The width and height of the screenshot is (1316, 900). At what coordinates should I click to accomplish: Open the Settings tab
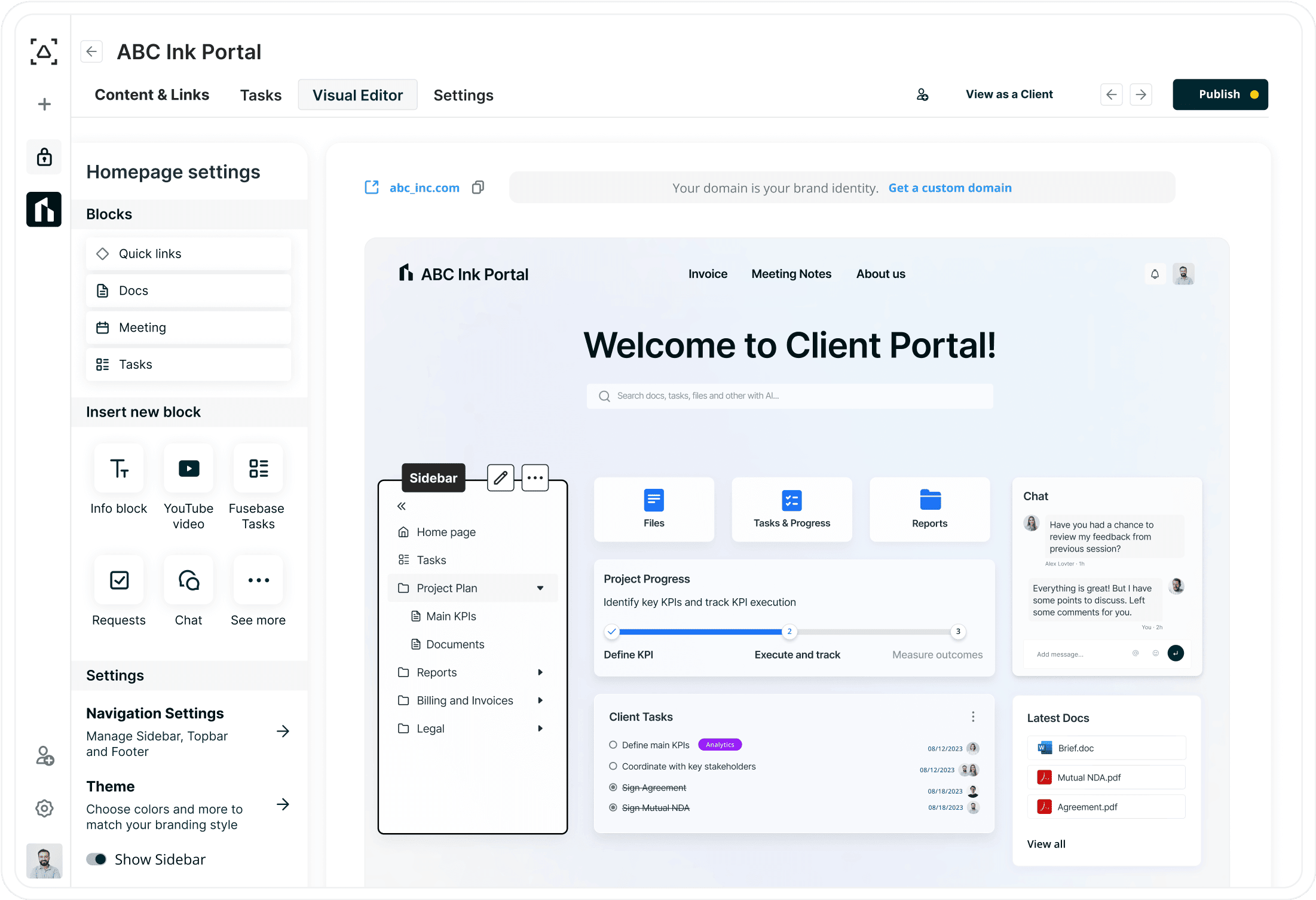coord(463,95)
